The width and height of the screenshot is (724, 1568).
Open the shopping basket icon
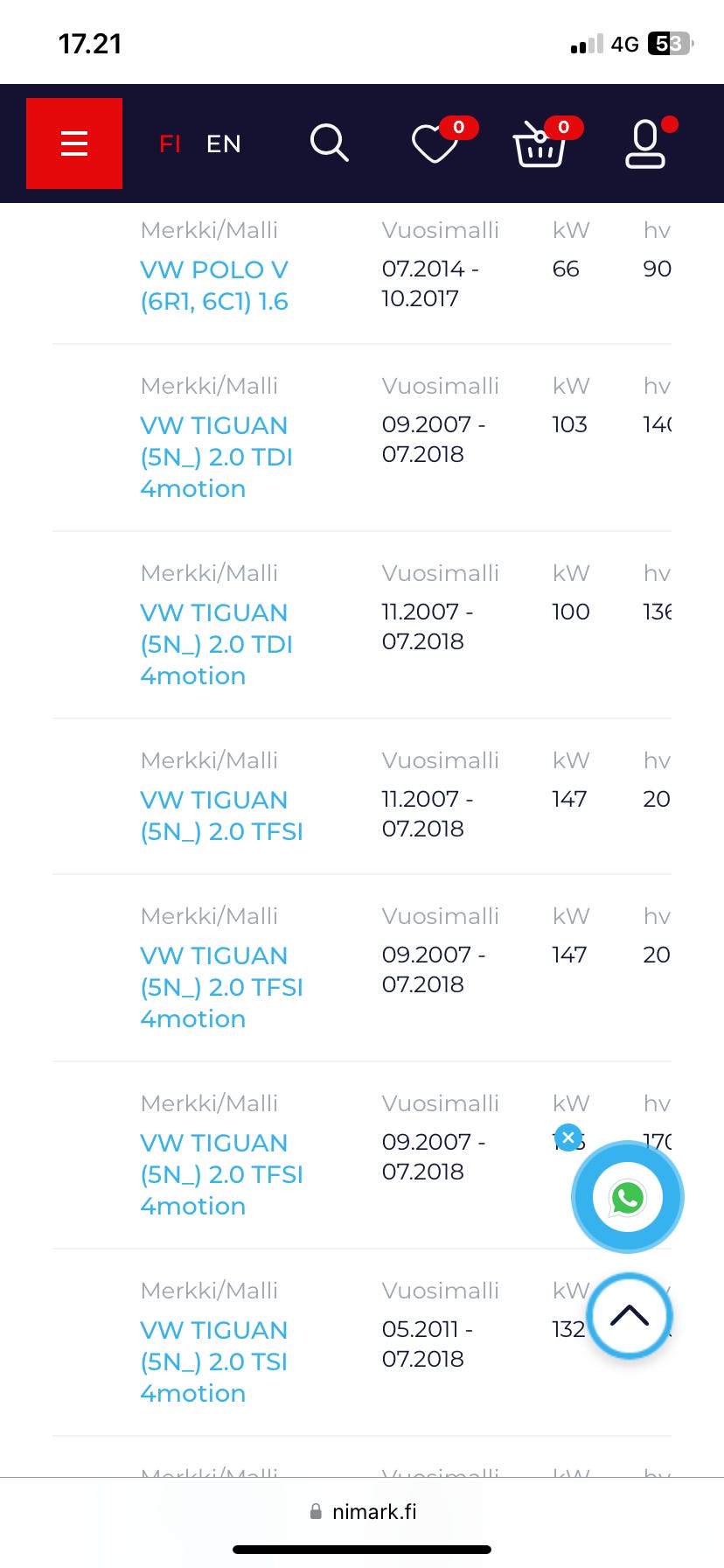coord(540,144)
